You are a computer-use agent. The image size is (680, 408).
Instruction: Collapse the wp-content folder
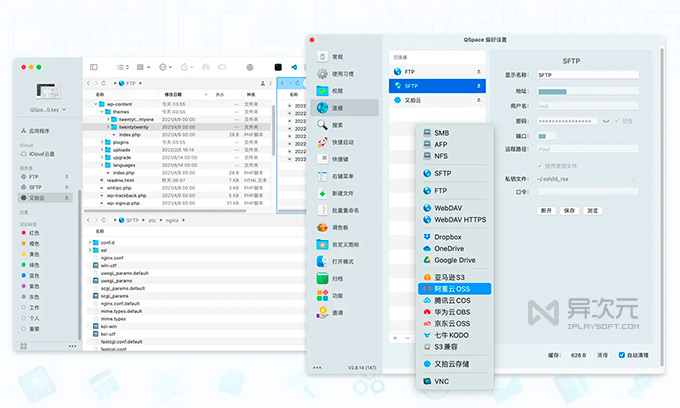point(96,104)
